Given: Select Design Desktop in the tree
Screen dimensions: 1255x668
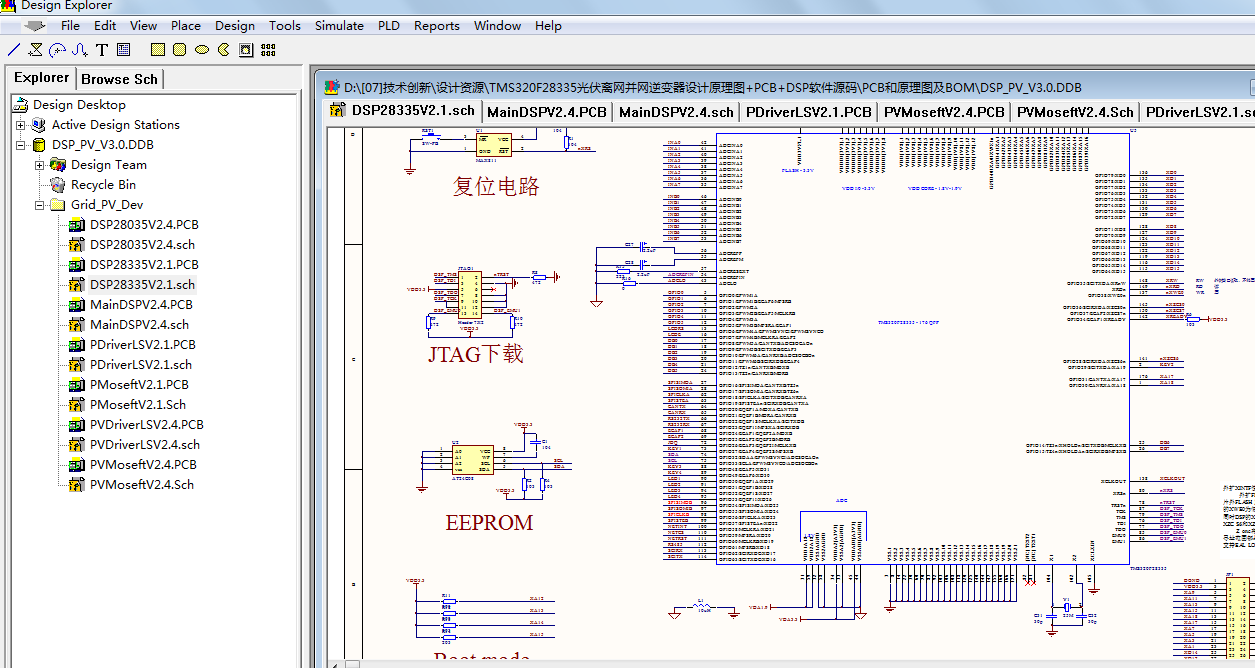Looking at the screenshot, I should point(79,105).
